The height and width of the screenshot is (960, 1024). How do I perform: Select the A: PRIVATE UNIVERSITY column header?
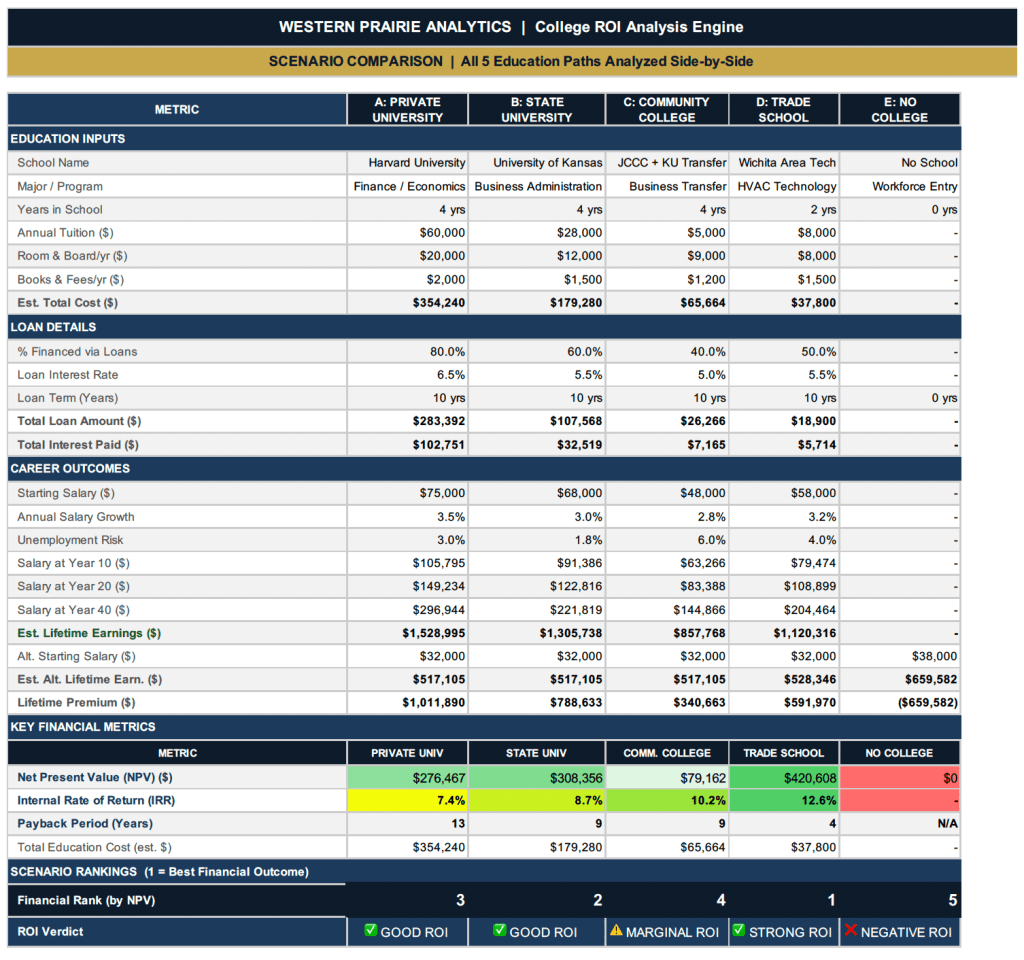(407, 109)
